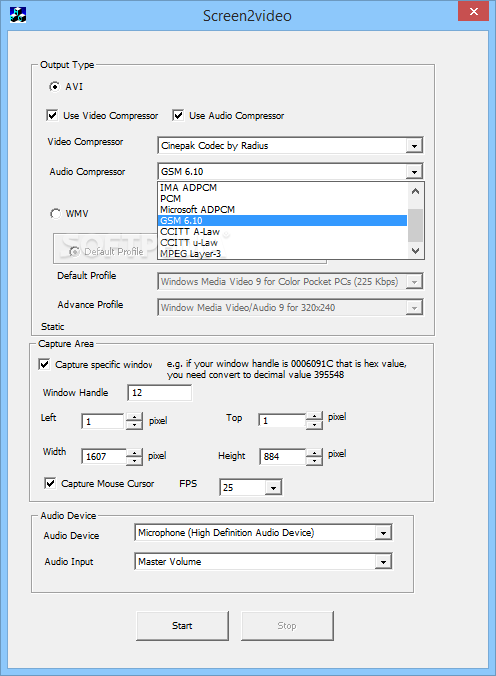Open the FPS dropdown
The width and height of the screenshot is (496, 676).
click(x=273, y=488)
